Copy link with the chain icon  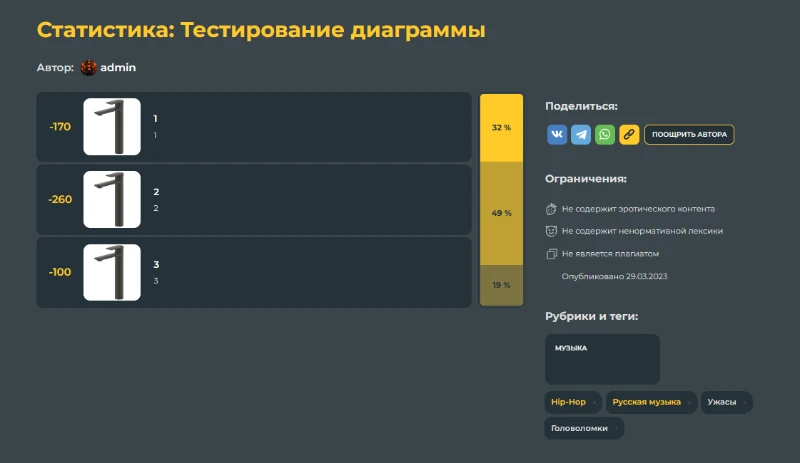(629, 134)
